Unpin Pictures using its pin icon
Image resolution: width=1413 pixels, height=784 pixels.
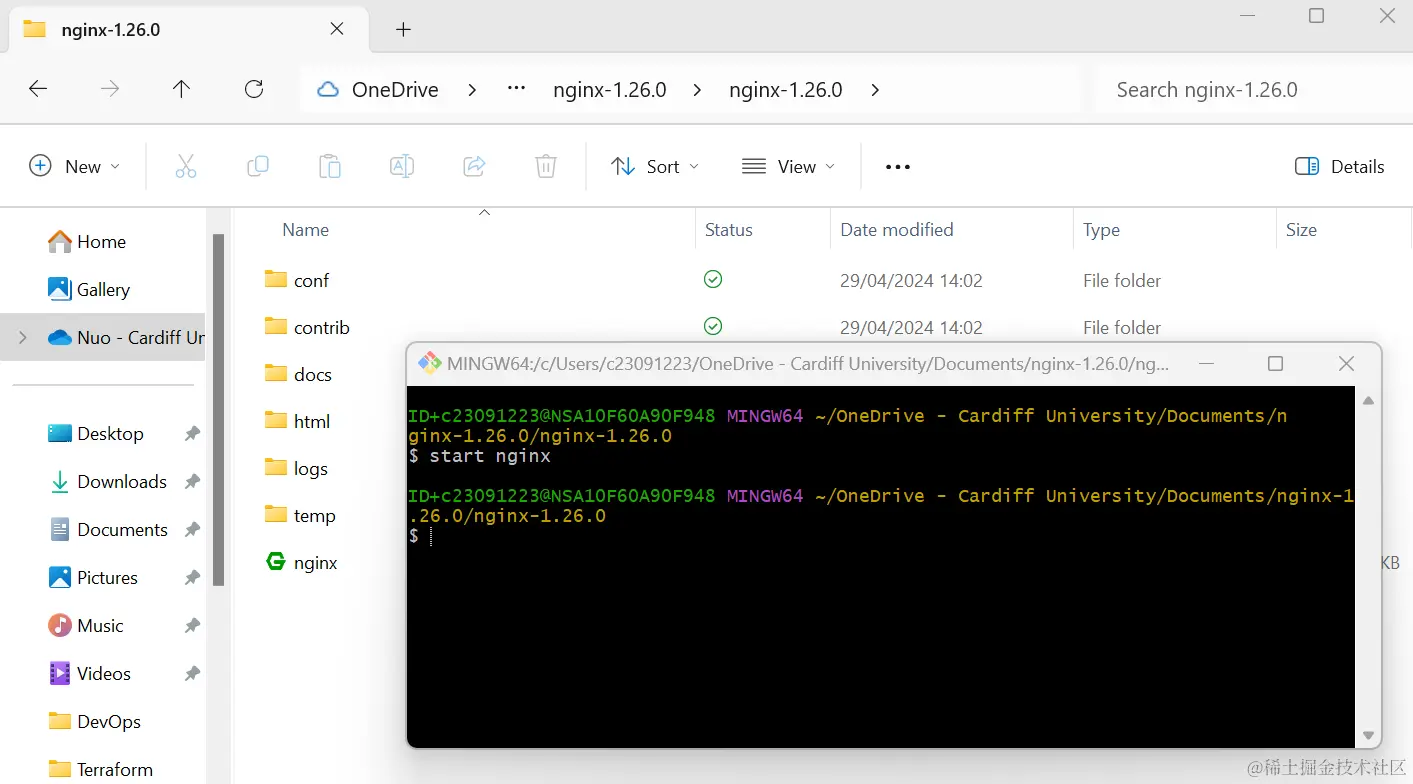192,577
